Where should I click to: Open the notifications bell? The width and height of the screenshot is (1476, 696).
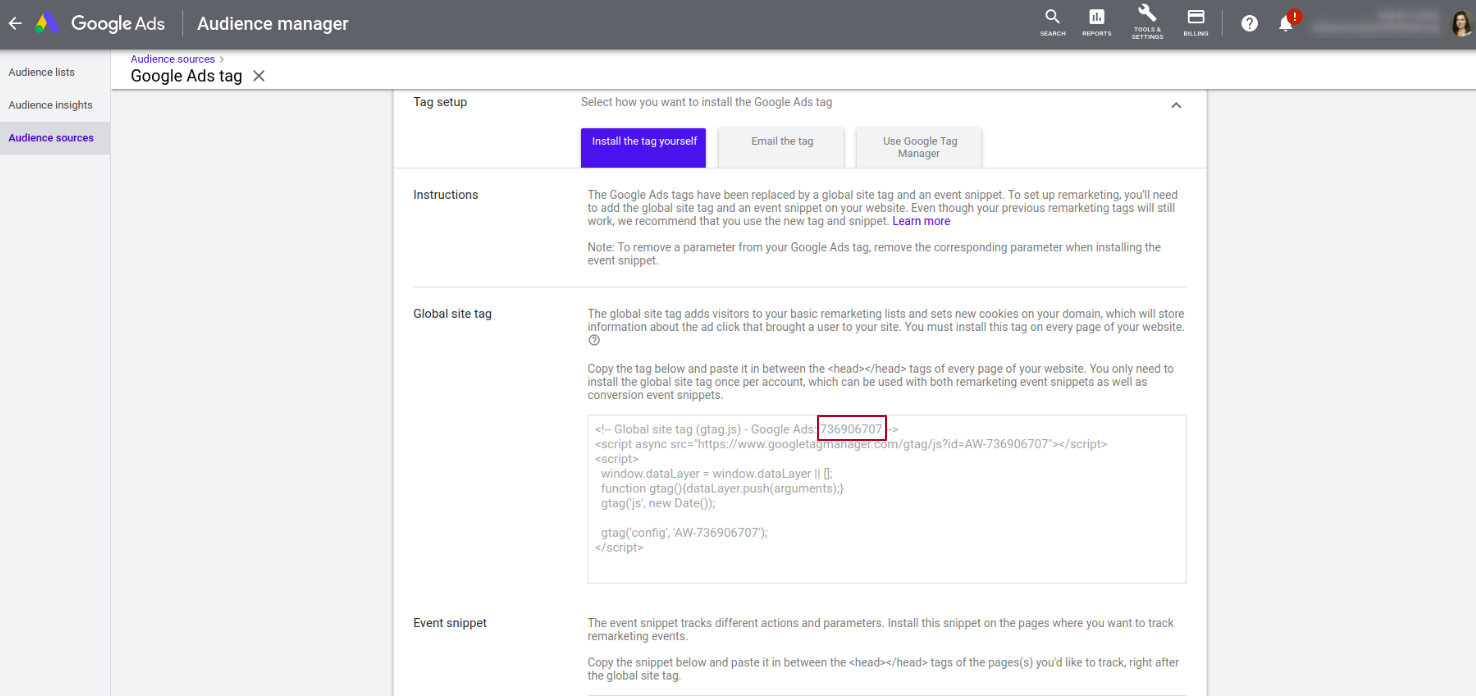point(1286,23)
